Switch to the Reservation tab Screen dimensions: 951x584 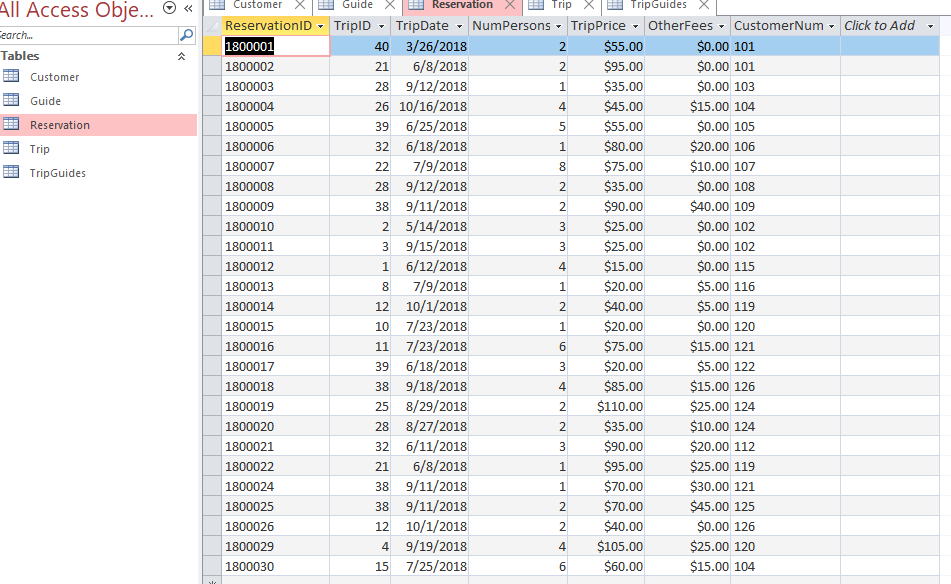pos(462,5)
